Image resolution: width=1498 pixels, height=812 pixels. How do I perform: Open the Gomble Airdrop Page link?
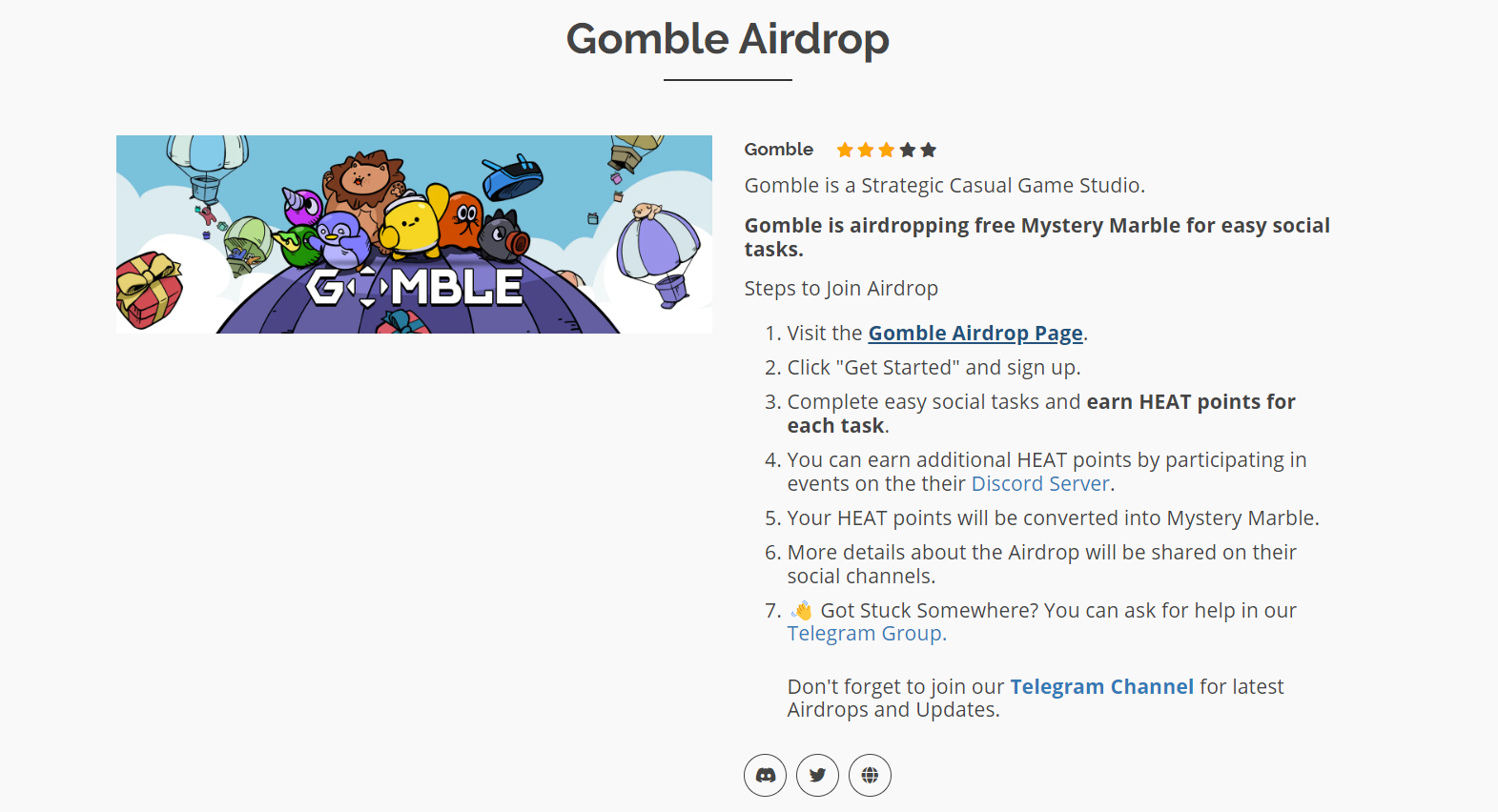[975, 333]
